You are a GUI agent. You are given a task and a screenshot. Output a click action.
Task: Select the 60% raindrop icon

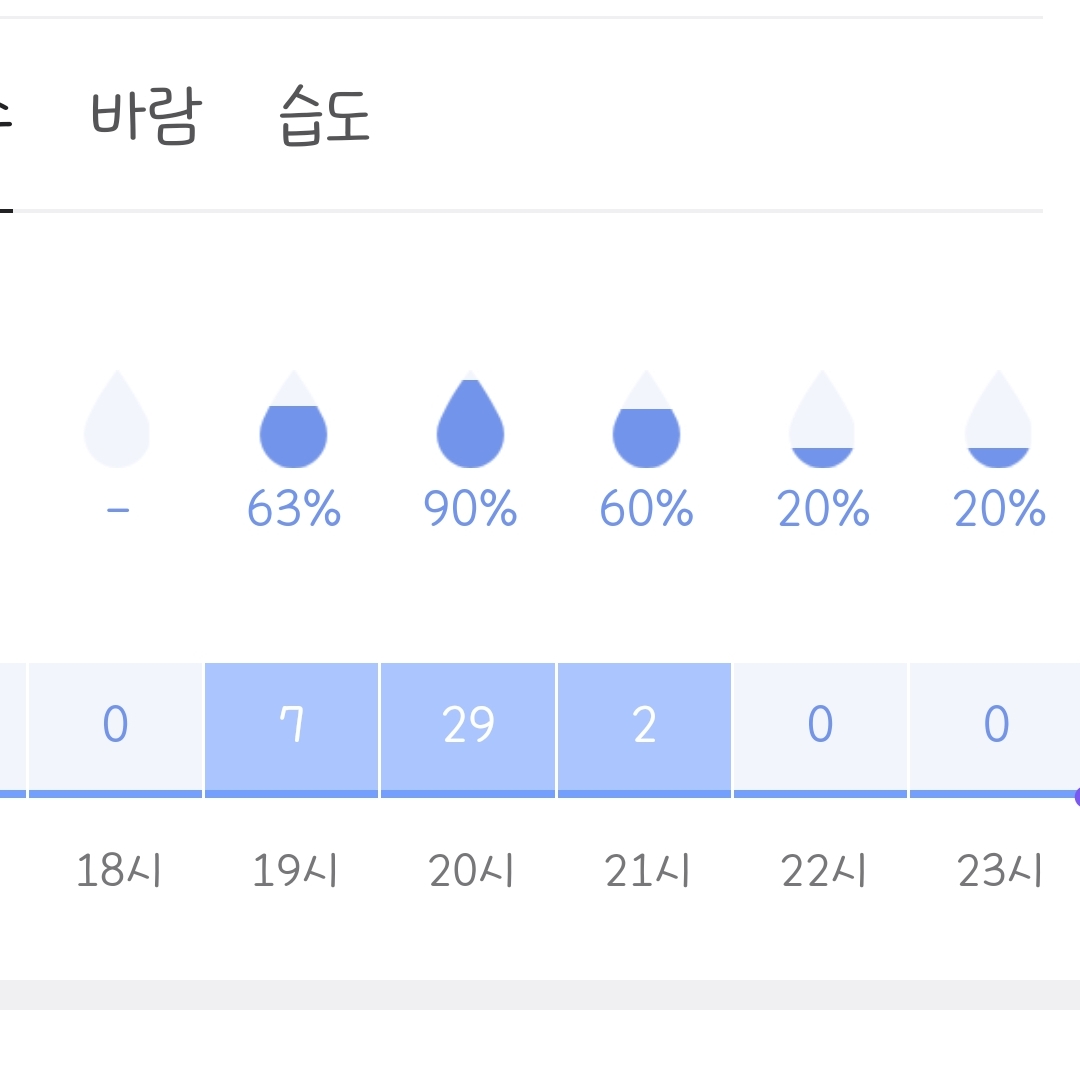(646, 419)
